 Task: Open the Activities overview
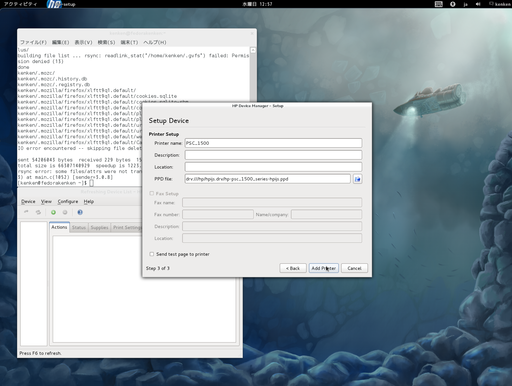(21, 4)
